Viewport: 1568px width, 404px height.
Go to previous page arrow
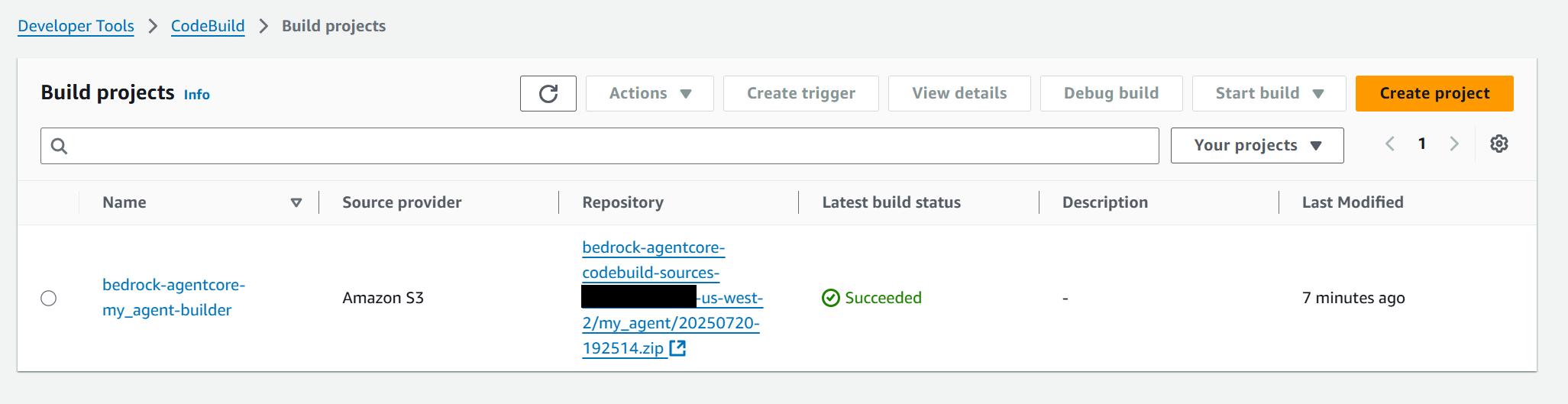click(x=1390, y=144)
